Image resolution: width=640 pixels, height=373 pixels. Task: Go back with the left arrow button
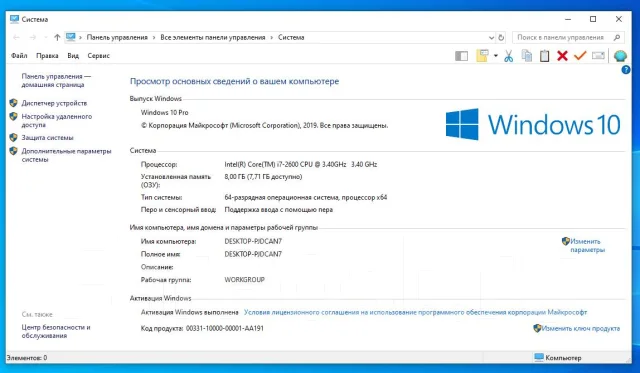[16, 38]
